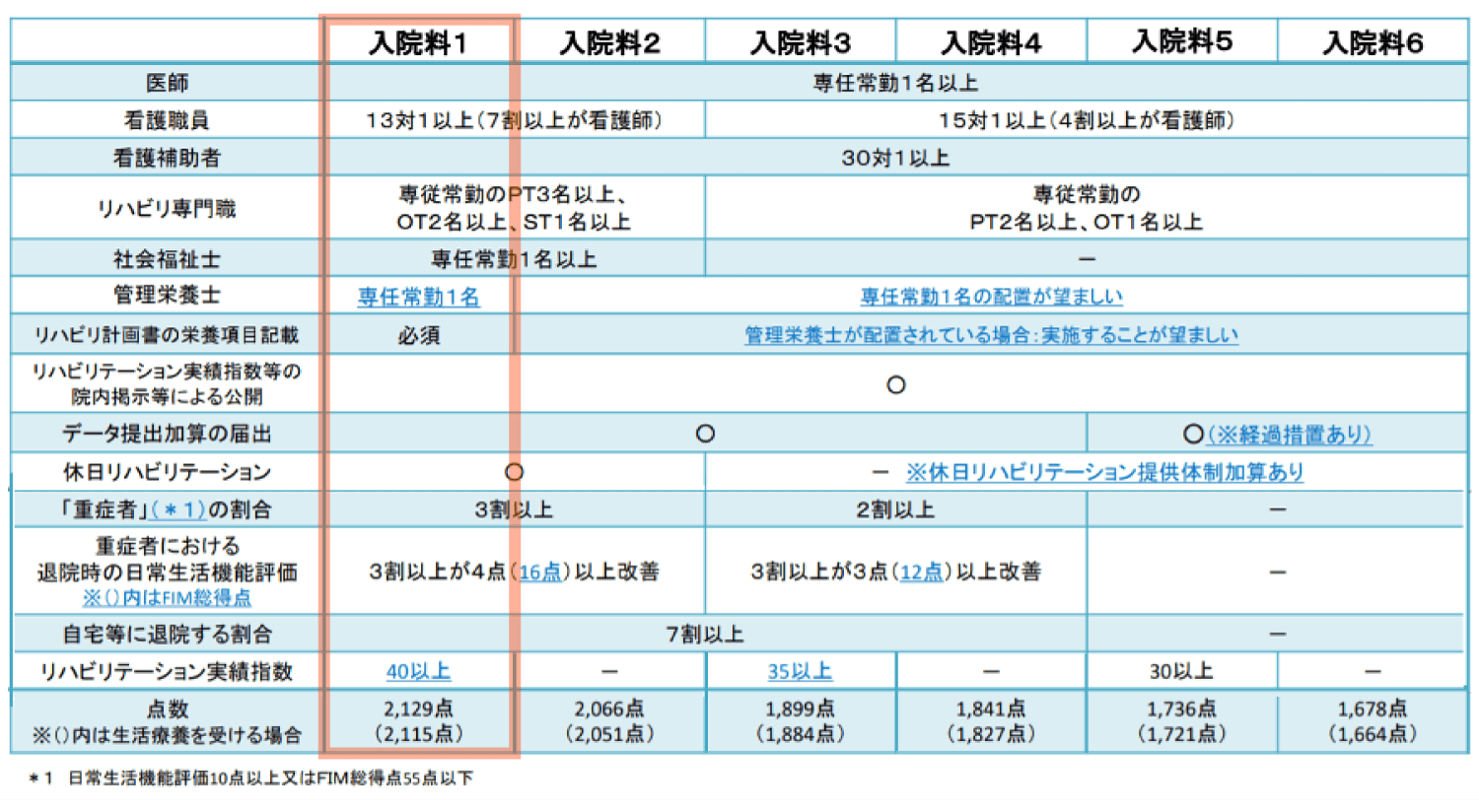Click the 入院料4 column header
The height and width of the screenshot is (812, 1479).
coord(991,43)
